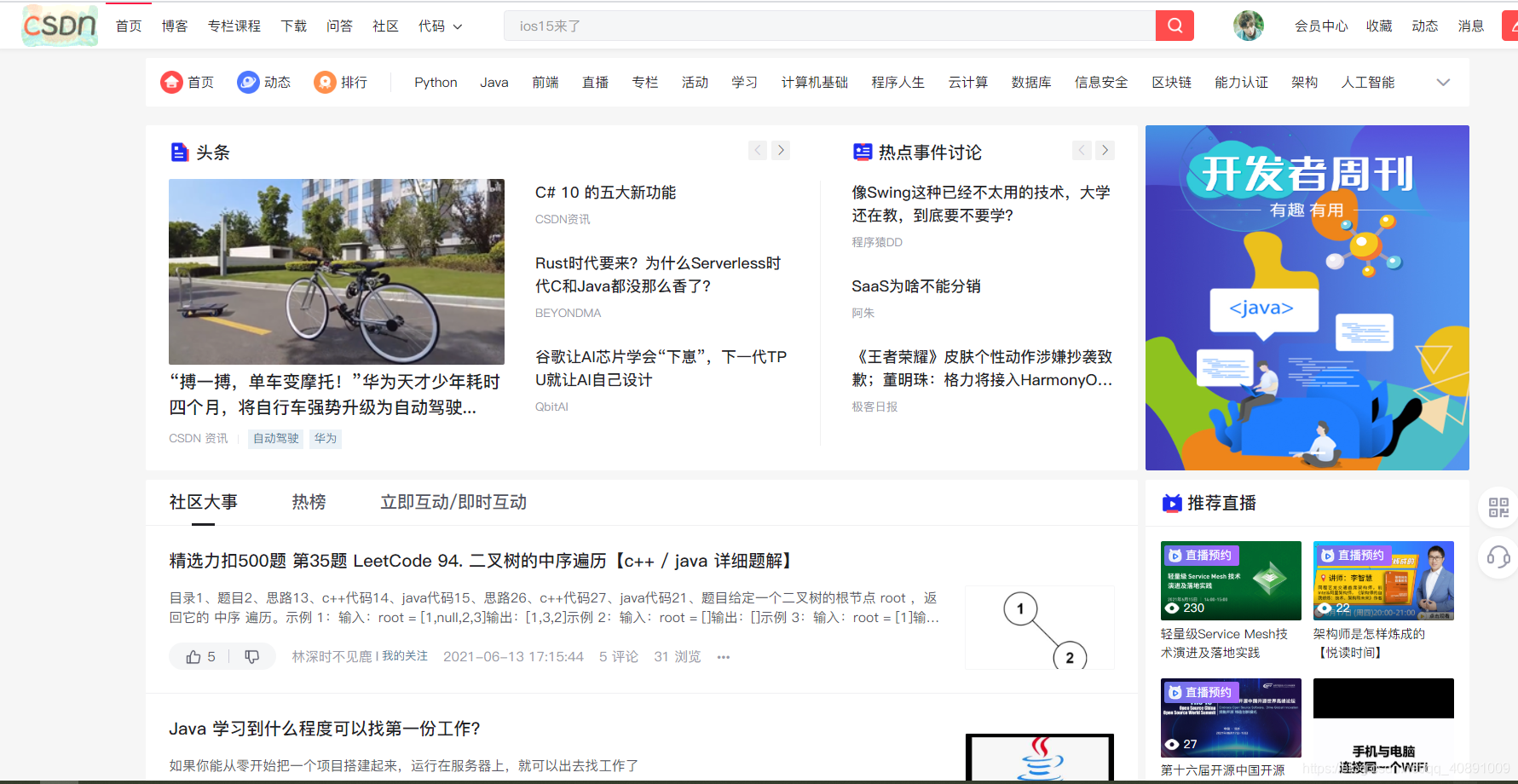1518x784 pixels.
Task: Click the QR code floating icon
Action: tap(1498, 508)
